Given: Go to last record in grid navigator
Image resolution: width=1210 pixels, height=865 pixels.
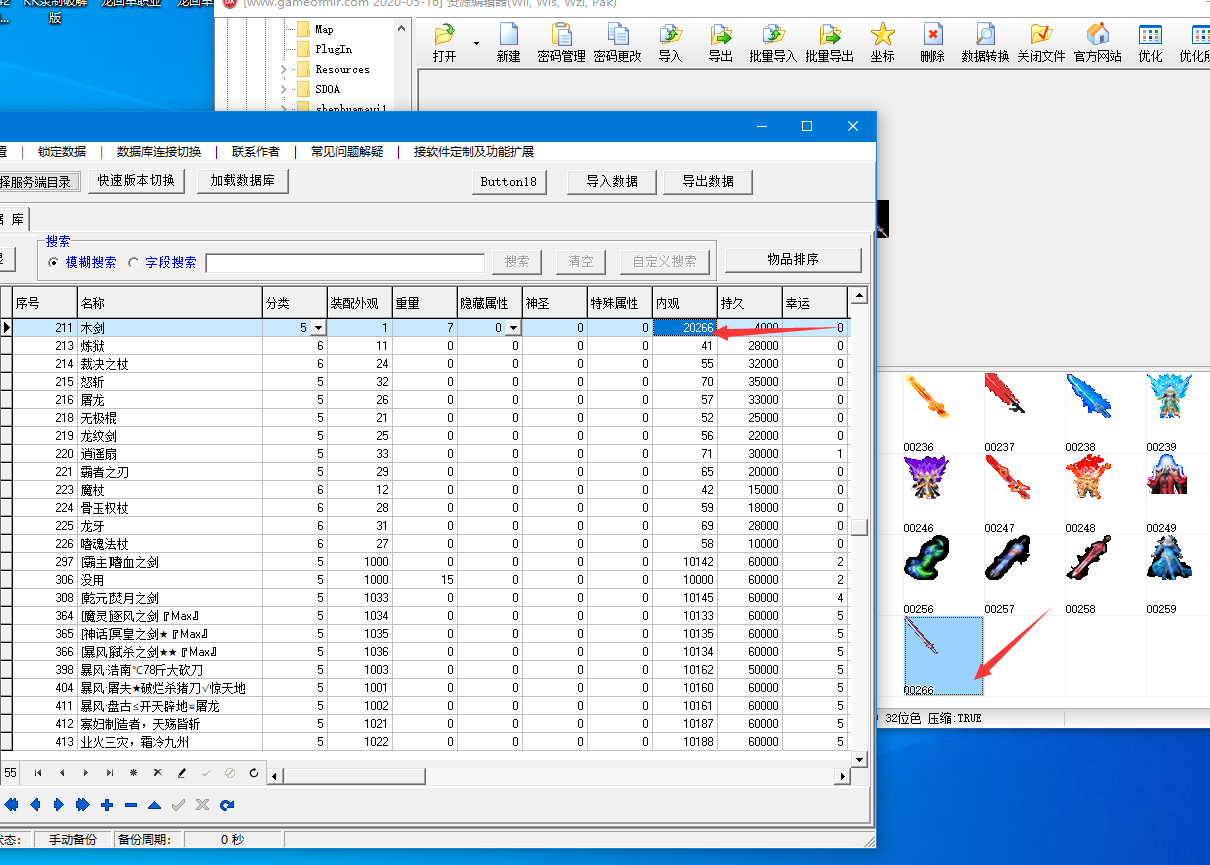Looking at the screenshot, I should (110, 773).
